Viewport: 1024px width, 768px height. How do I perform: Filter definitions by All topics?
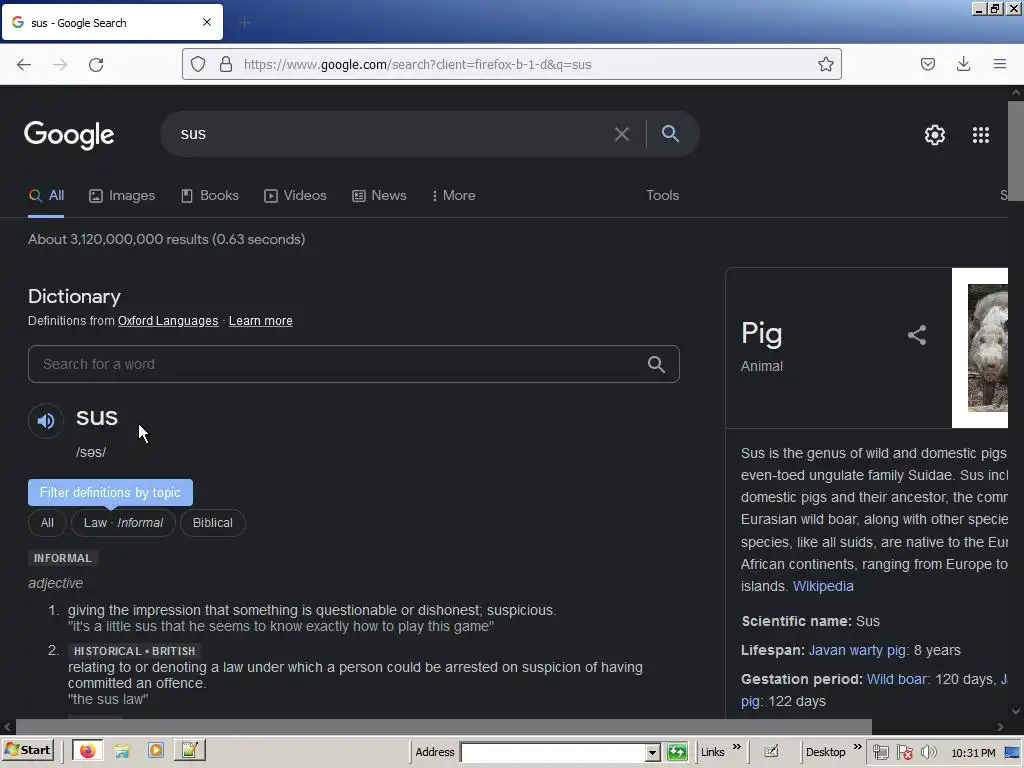click(47, 523)
